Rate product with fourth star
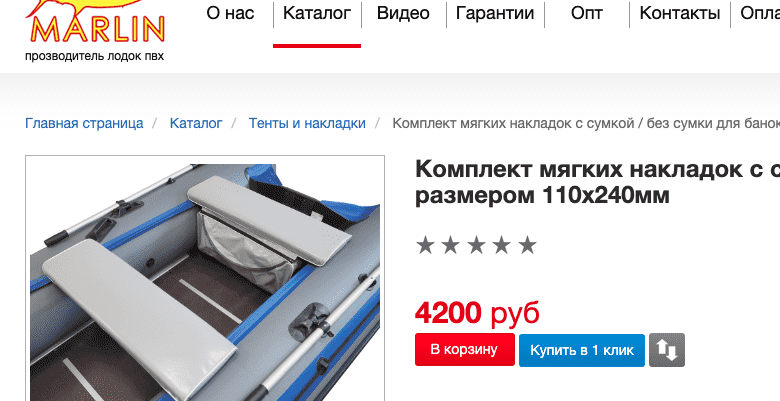 (x=501, y=245)
